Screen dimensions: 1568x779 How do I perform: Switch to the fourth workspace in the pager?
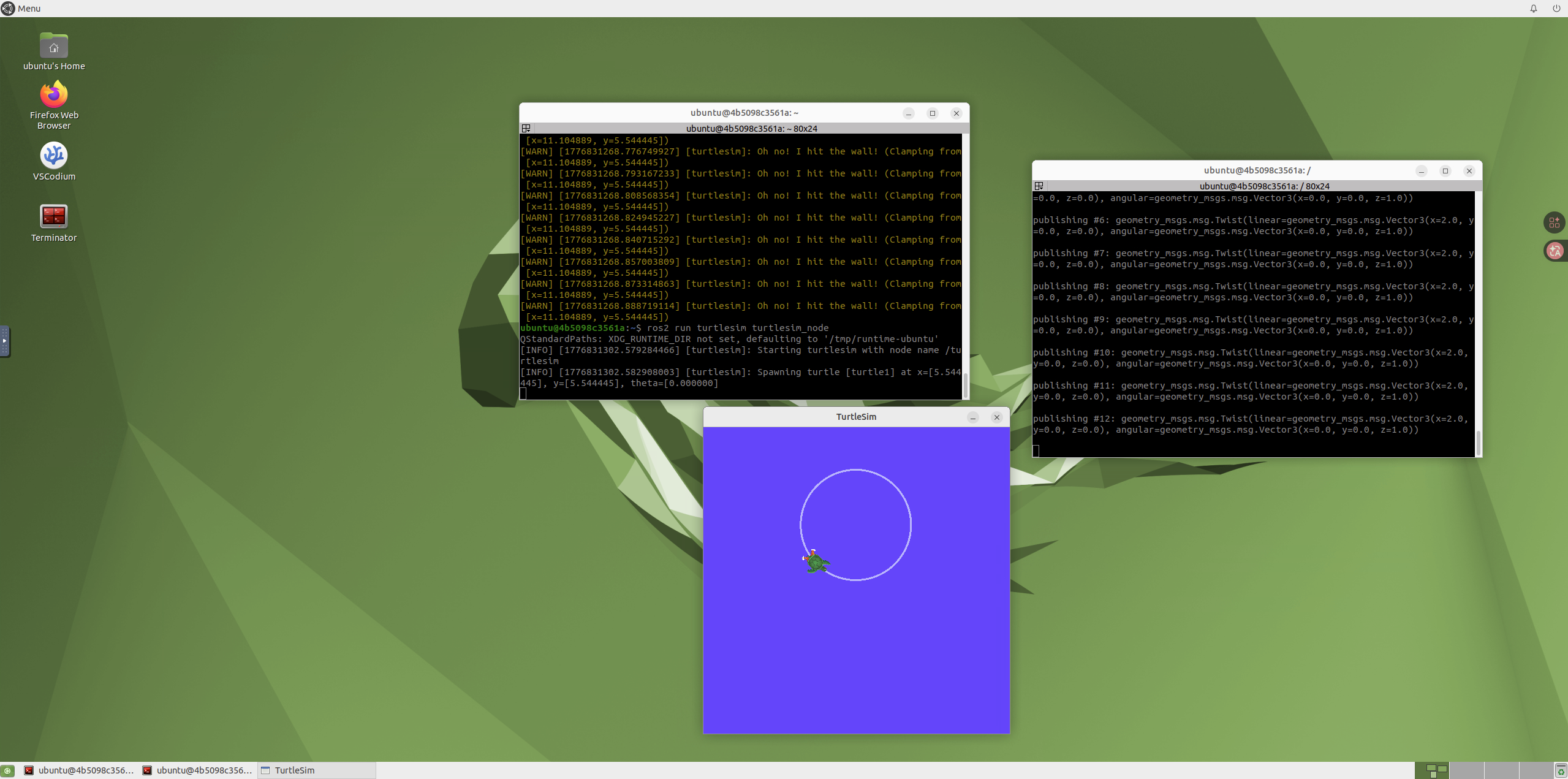1536,770
